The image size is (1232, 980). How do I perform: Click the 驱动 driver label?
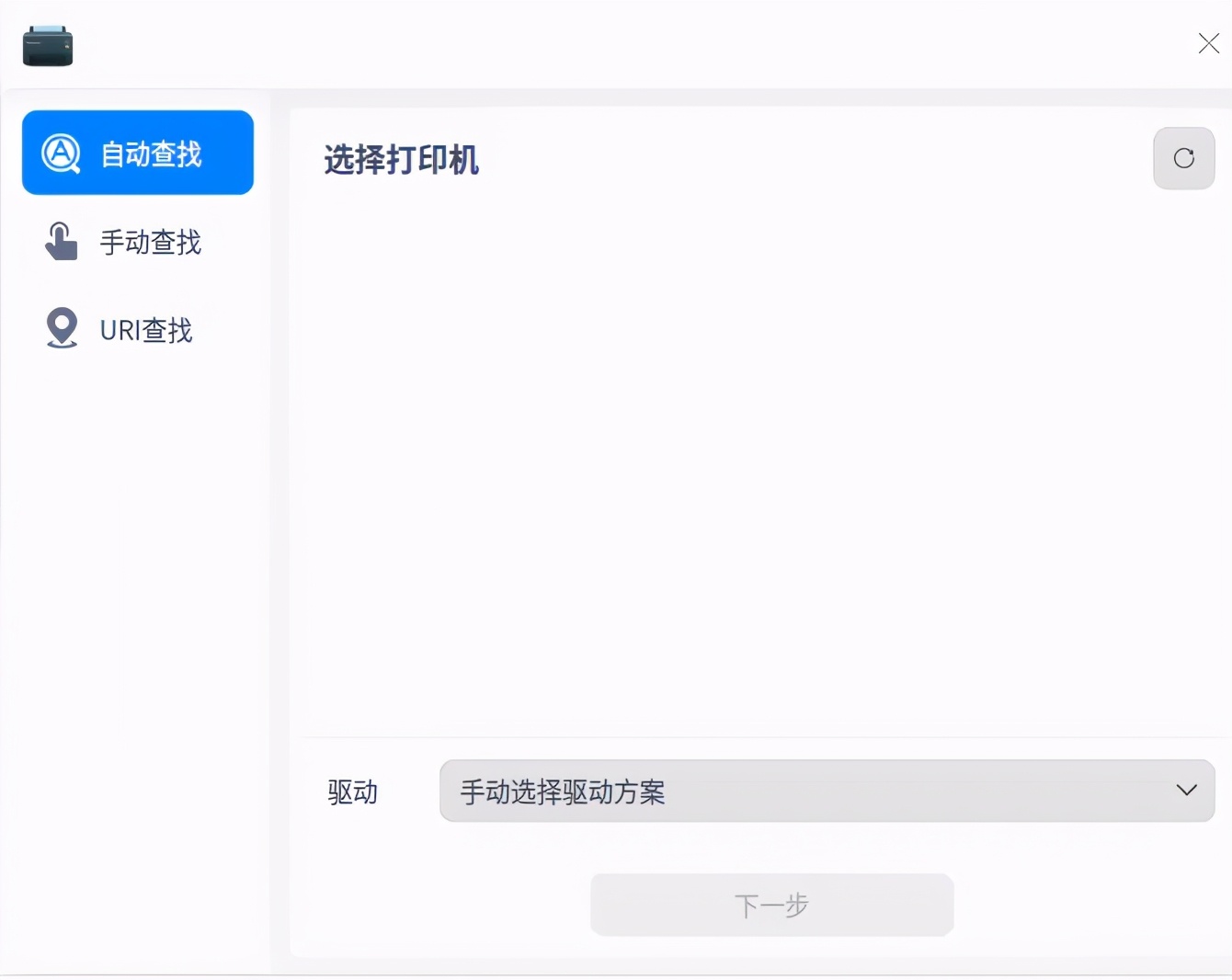click(x=353, y=792)
